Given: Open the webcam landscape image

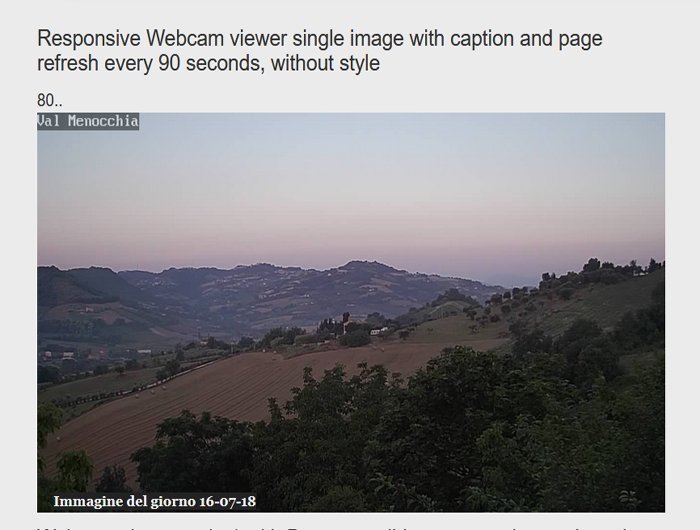Looking at the screenshot, I should [x=351, y=312].
